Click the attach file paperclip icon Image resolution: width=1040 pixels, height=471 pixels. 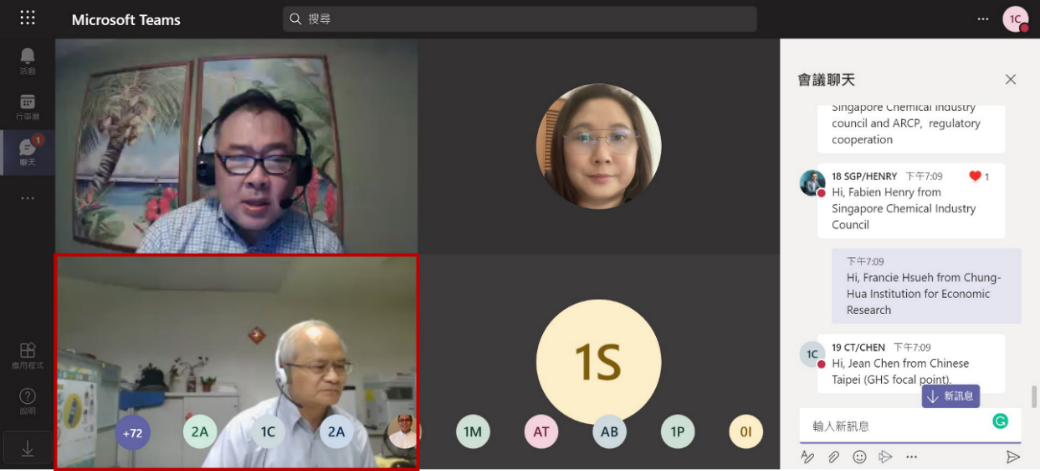833,457
